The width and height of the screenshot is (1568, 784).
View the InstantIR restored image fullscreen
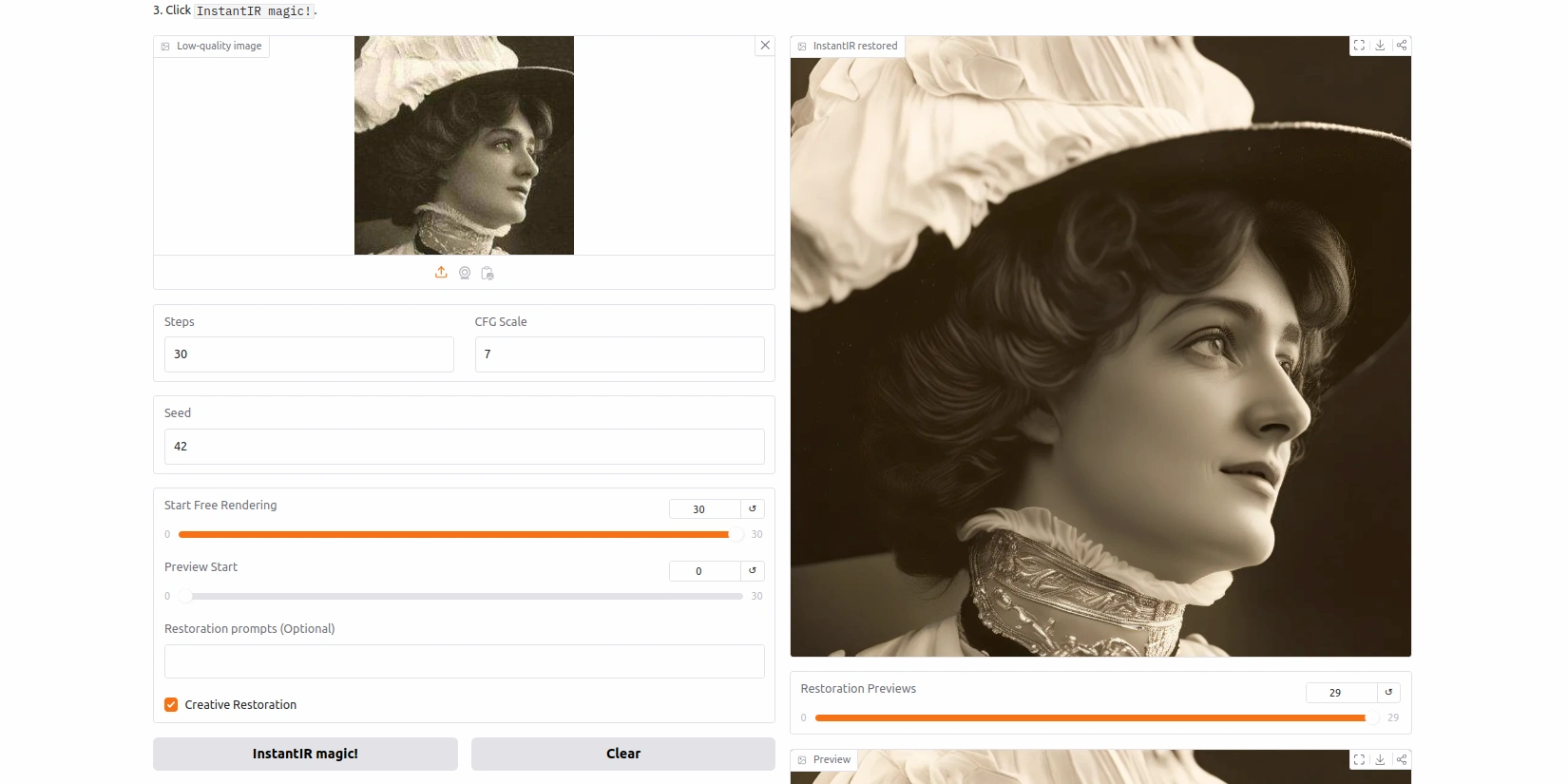1359,46
